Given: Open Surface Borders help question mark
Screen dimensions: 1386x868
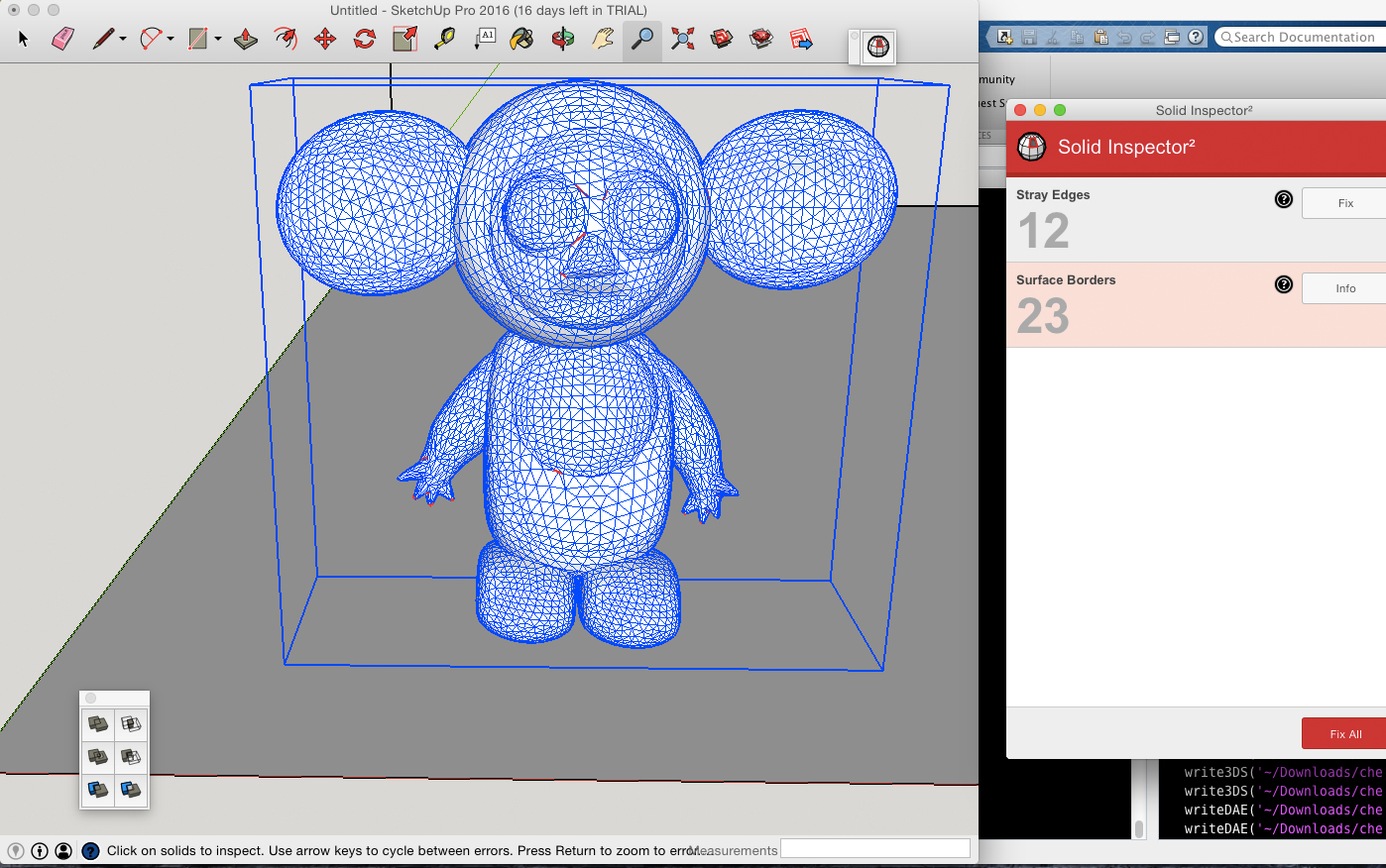Looking at the screenshot, I should pyautogui.click(x=1284, y=284).
